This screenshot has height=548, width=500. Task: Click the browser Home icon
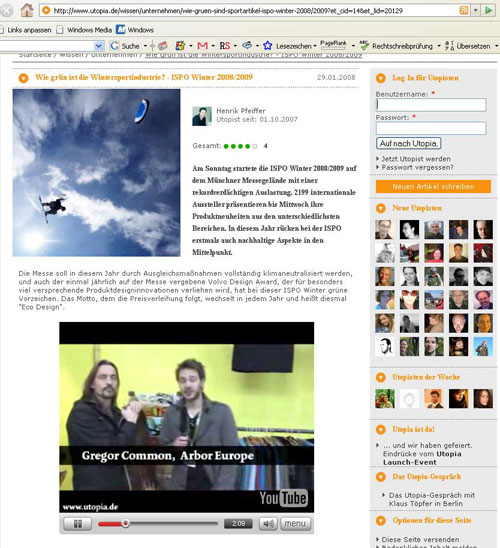click(27, 10)
